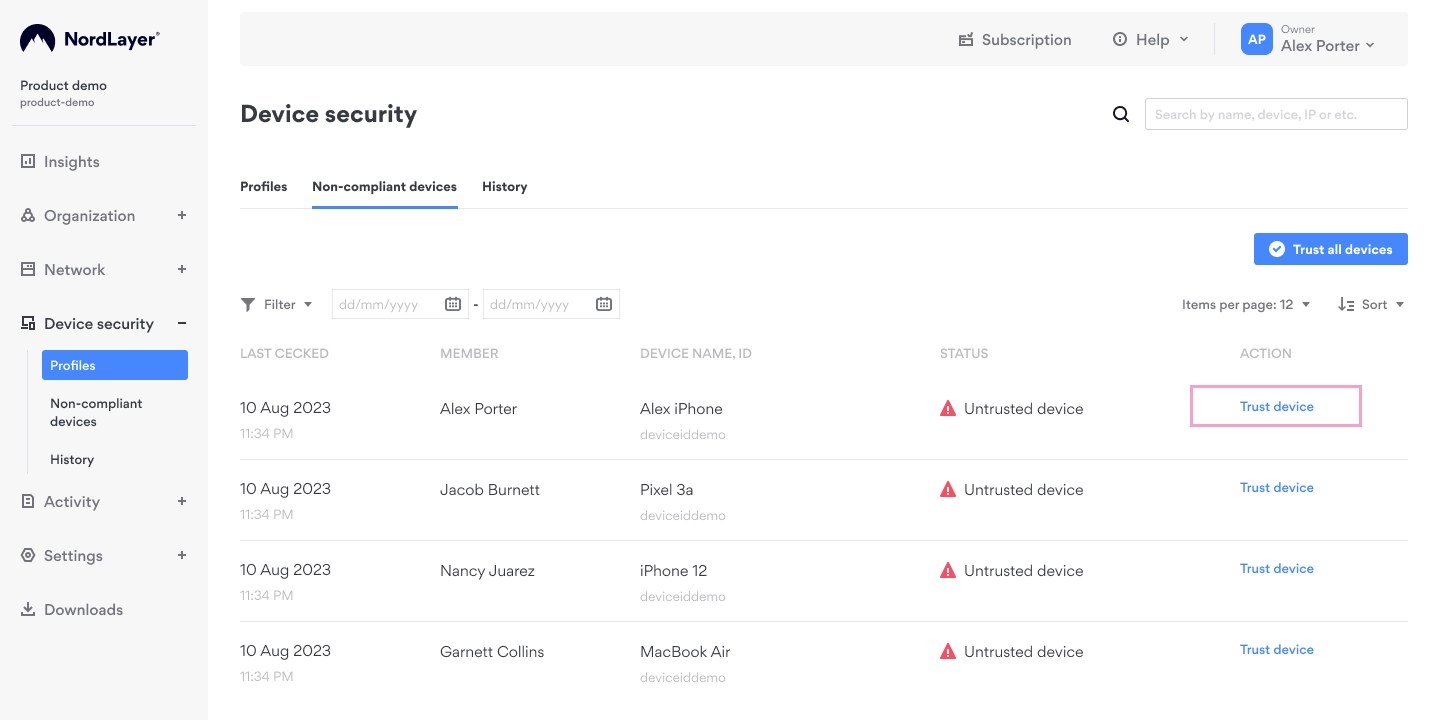1440x720 pixels.
Task: Open the search magnifier icon
Action: coord(1120,114)
